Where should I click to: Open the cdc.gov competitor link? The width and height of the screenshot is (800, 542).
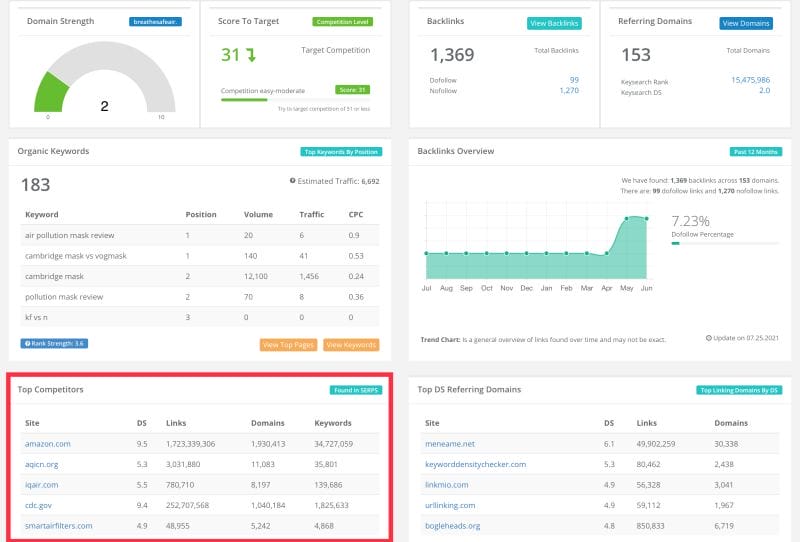click(x=38, y=505)
